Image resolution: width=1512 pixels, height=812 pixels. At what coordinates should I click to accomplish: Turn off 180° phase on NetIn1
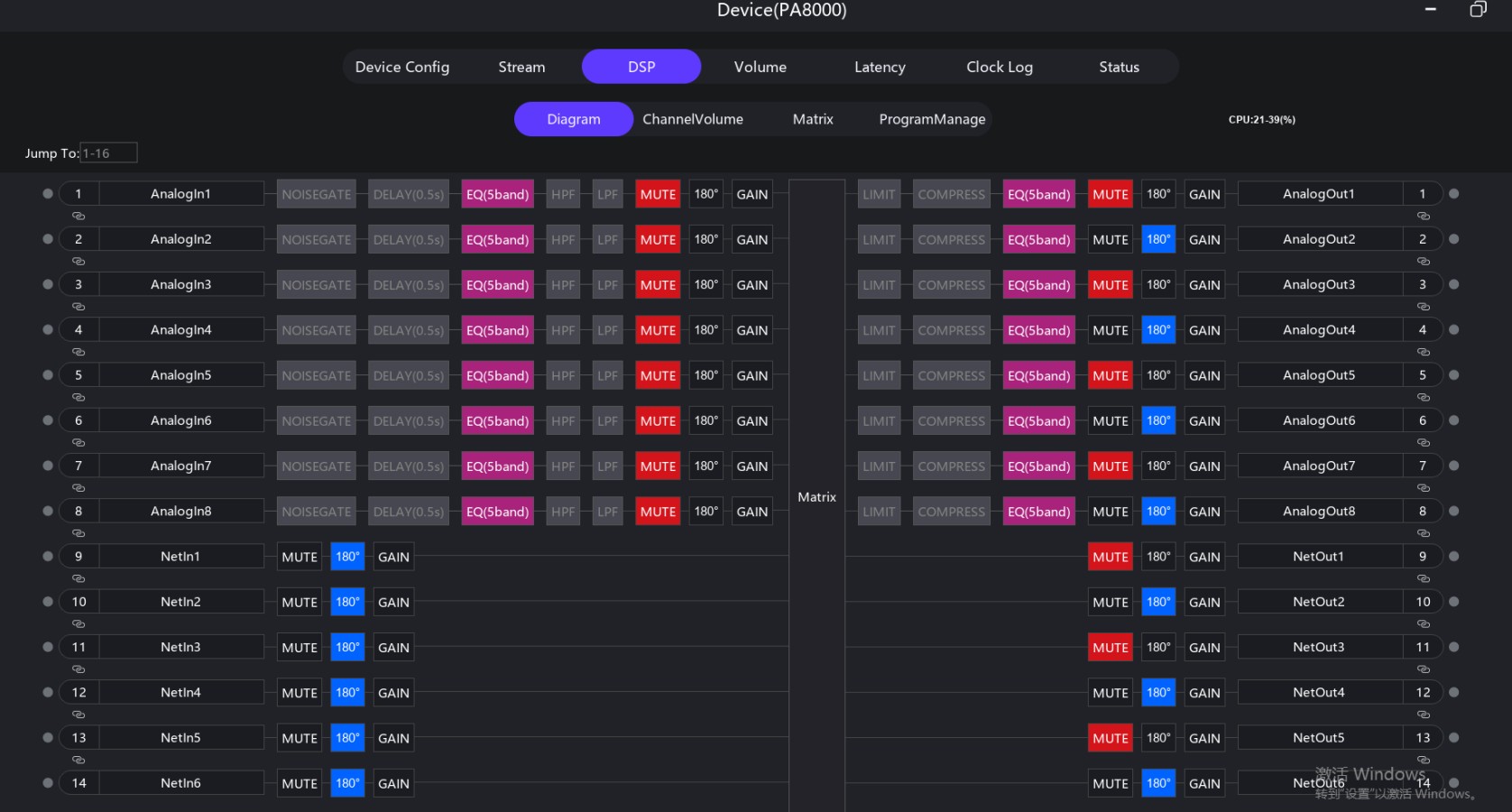(x=347, y=557)
